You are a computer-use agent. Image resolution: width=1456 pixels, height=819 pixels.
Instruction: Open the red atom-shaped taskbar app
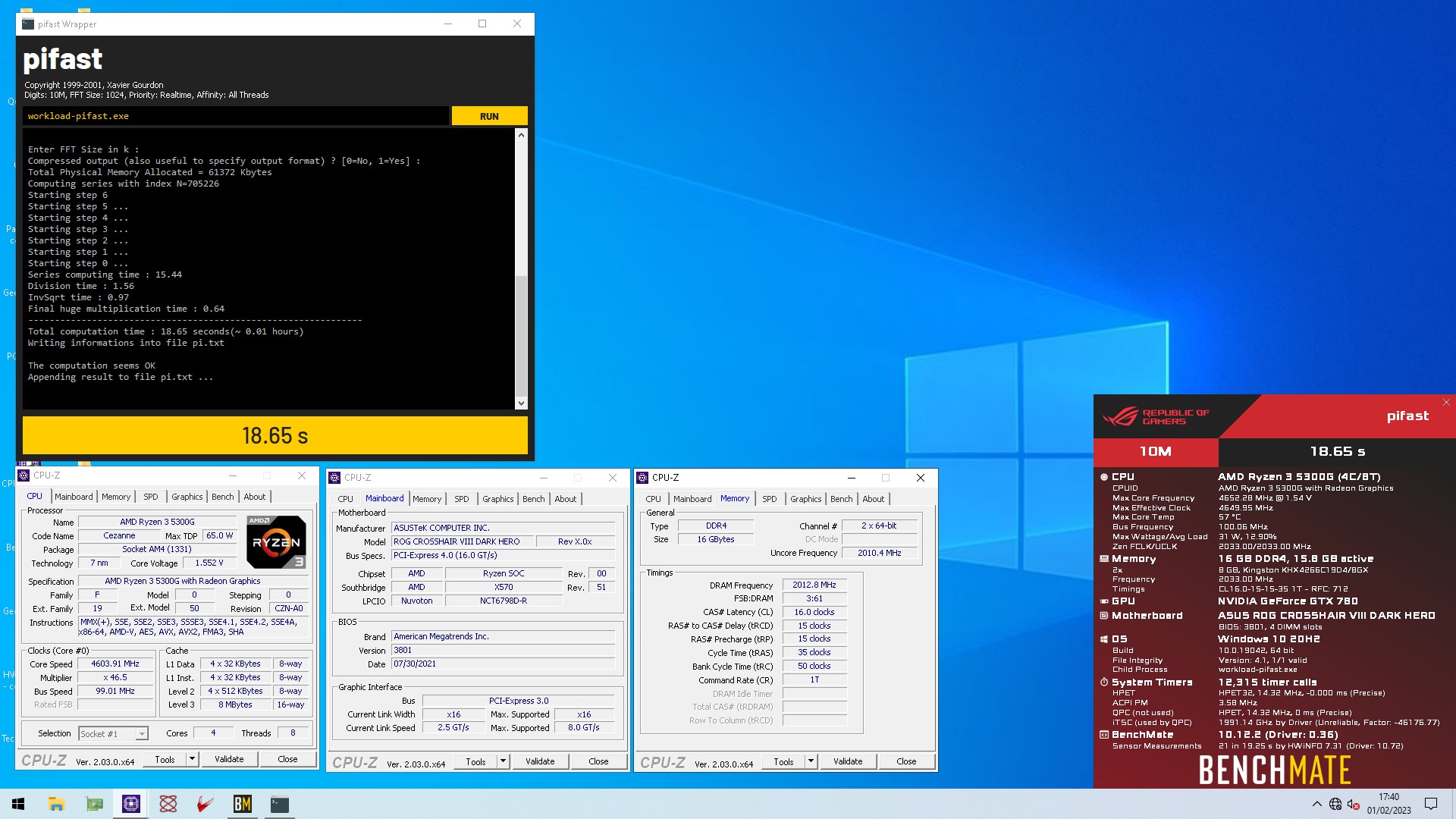click(x=168, y=804)
